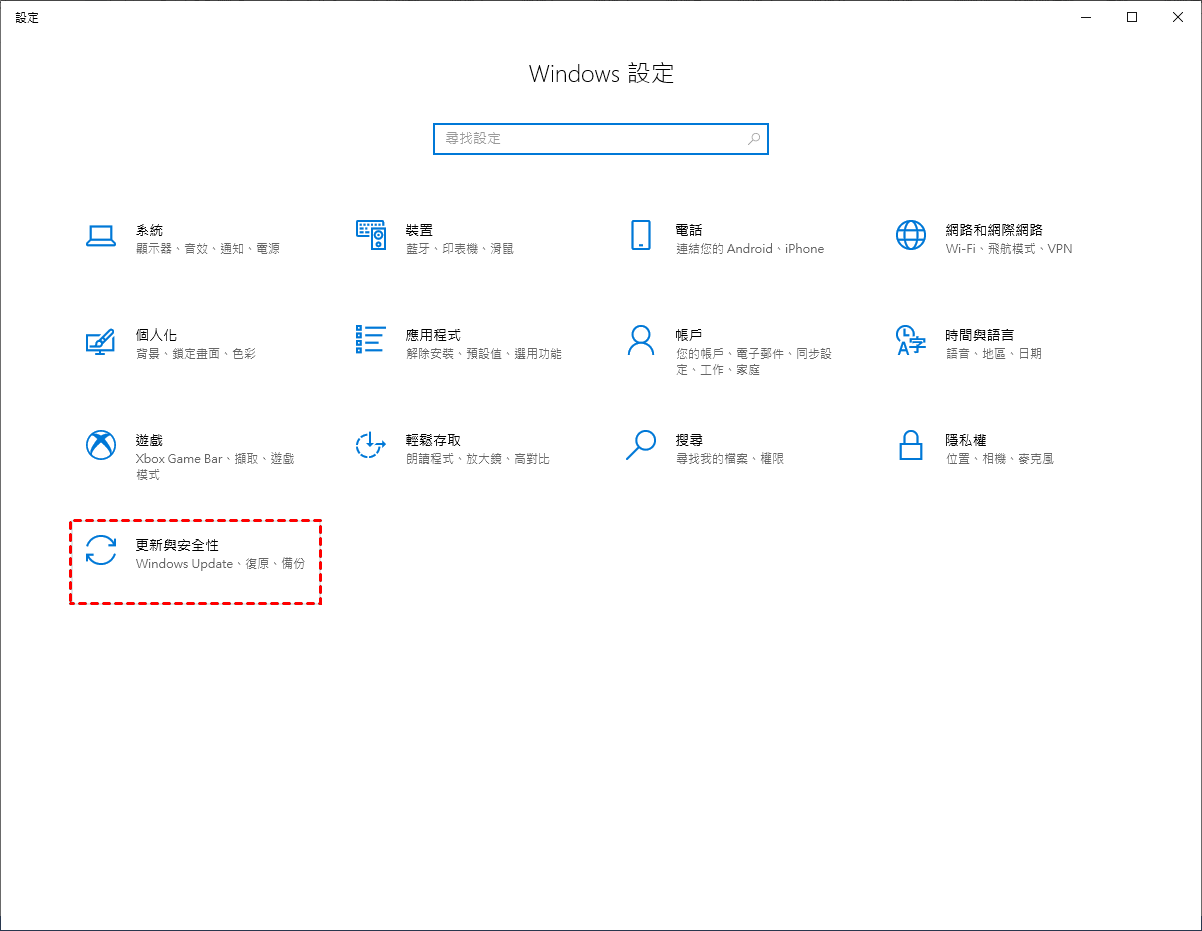
Task: Open the 時間與語言 clock and letter icon
Action: pos(911,340)
